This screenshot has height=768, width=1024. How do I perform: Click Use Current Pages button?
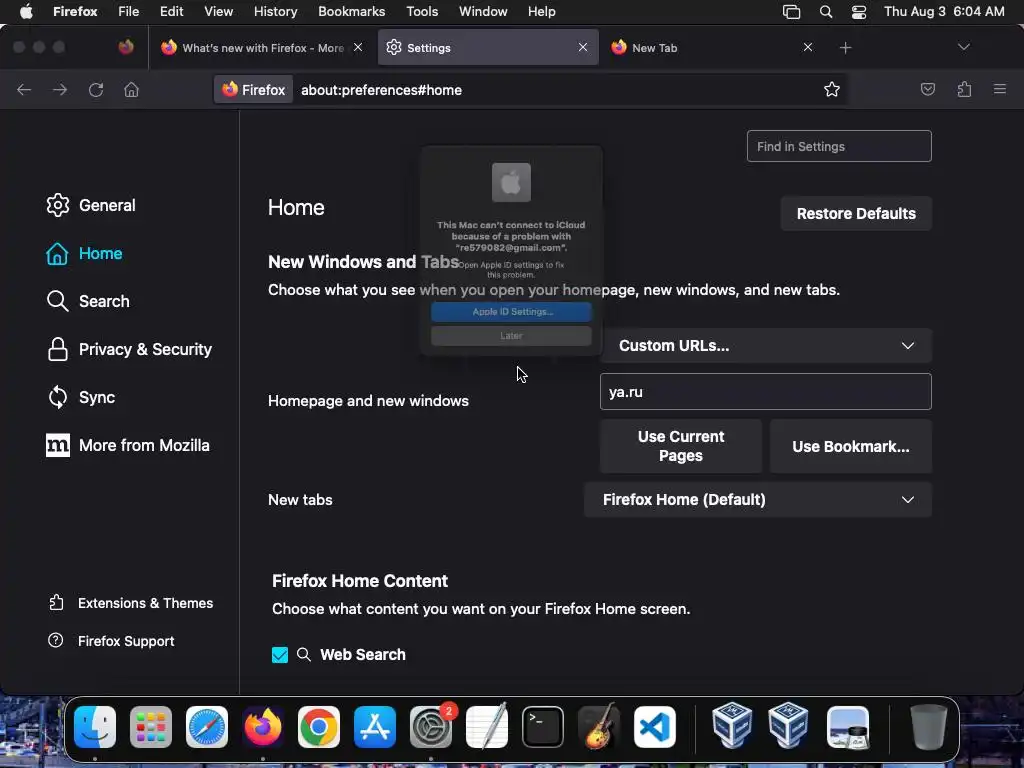[x=680, y=446]
